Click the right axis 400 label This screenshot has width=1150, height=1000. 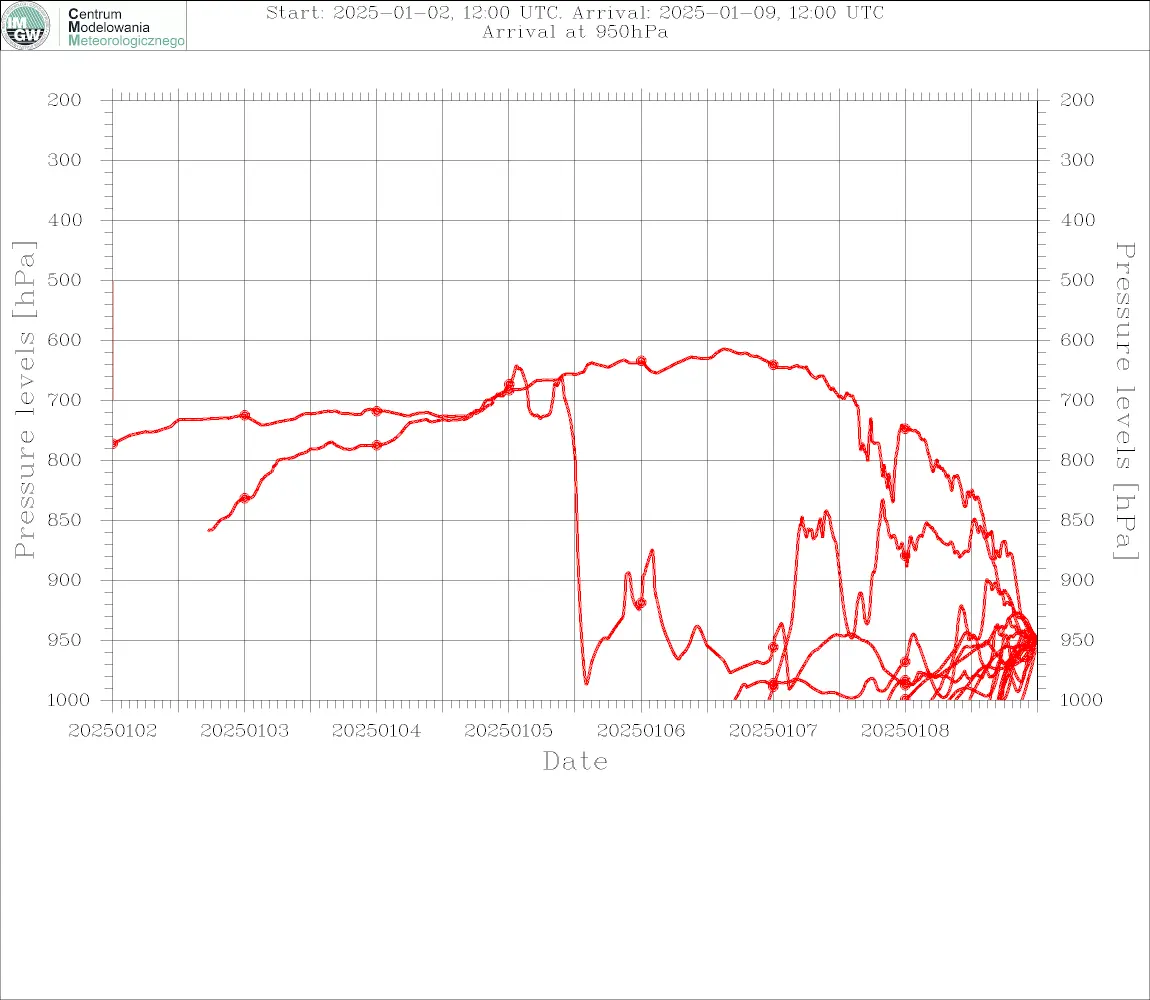(x=1077, y=220)
